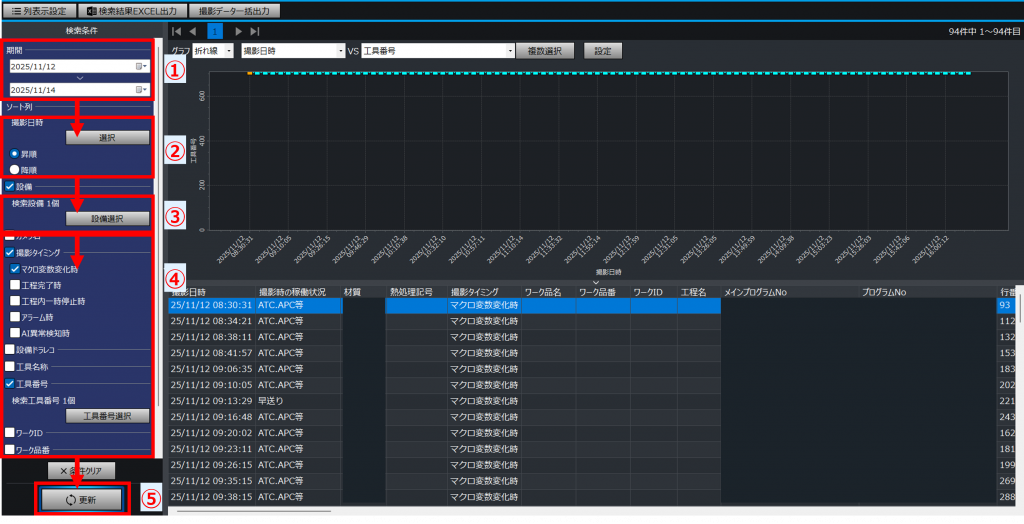
Task: Go to previous results page
Action: [x=194, y=32]
